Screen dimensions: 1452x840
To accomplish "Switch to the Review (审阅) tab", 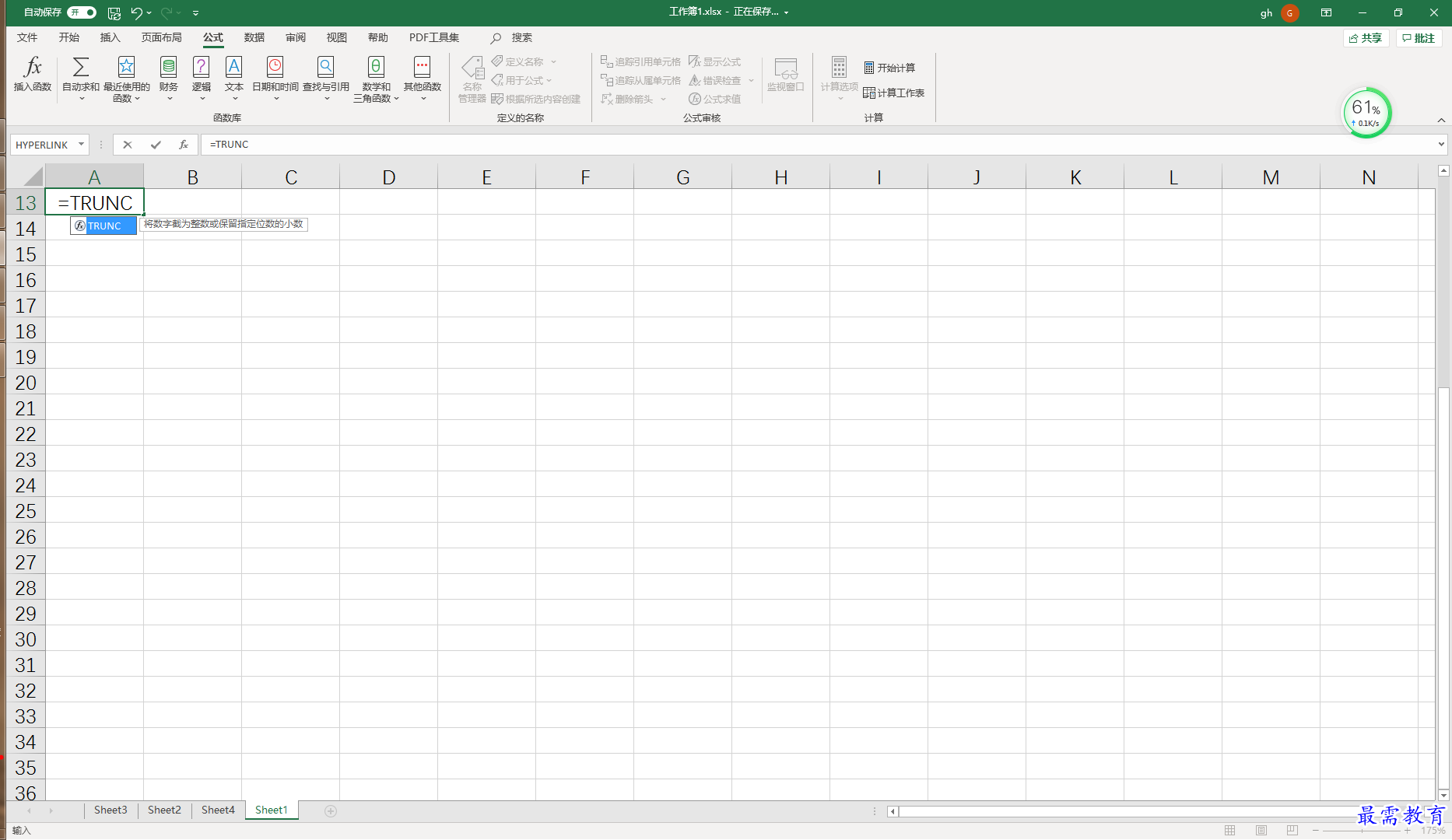I will click(296, 37).
